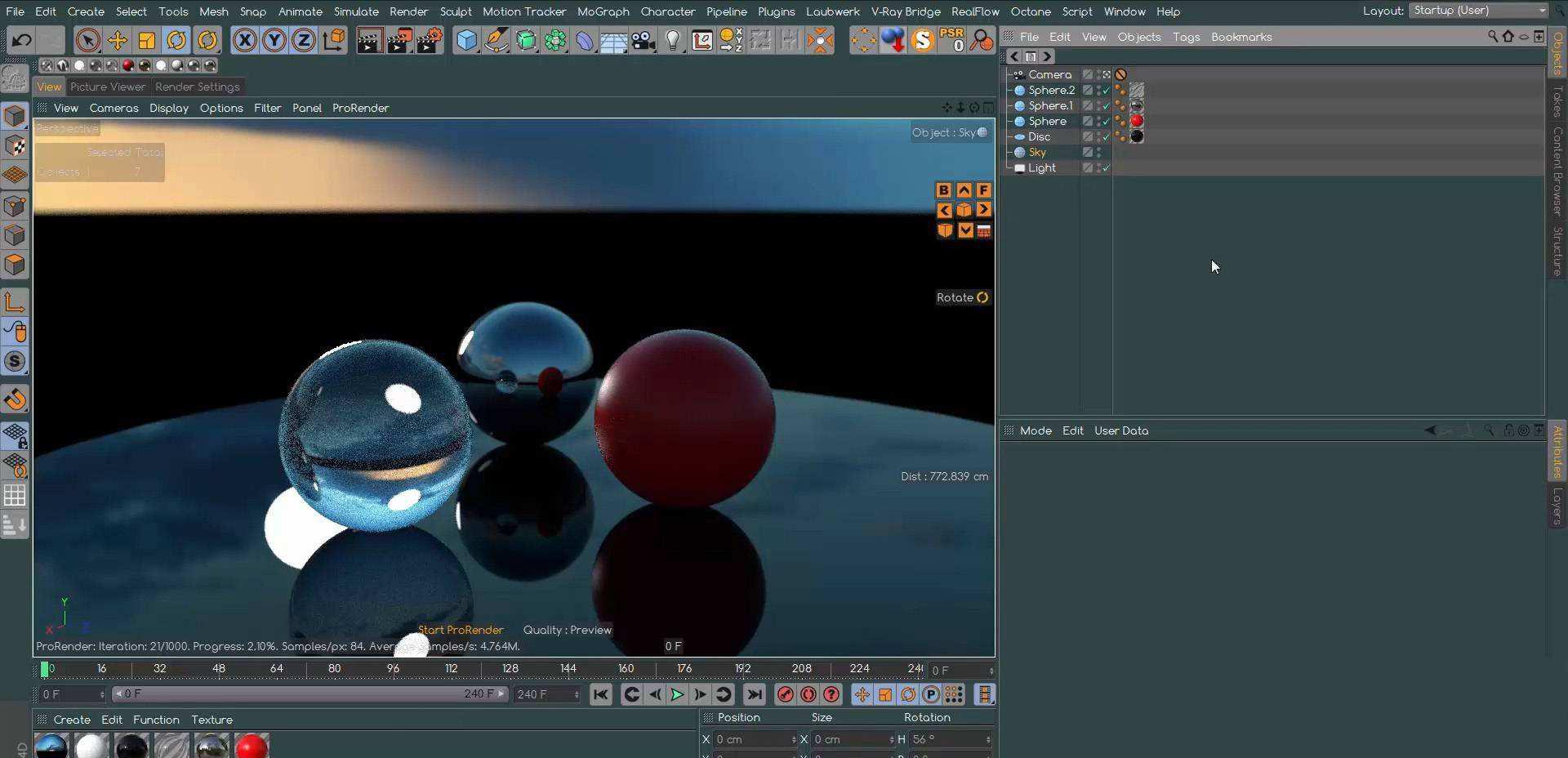Select the Scale tool

147,40
